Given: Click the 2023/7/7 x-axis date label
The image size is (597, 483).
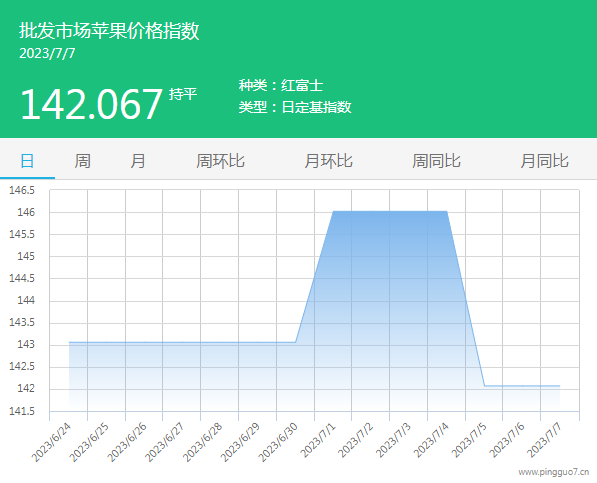Looking at the screenshot, I should 544,440.
